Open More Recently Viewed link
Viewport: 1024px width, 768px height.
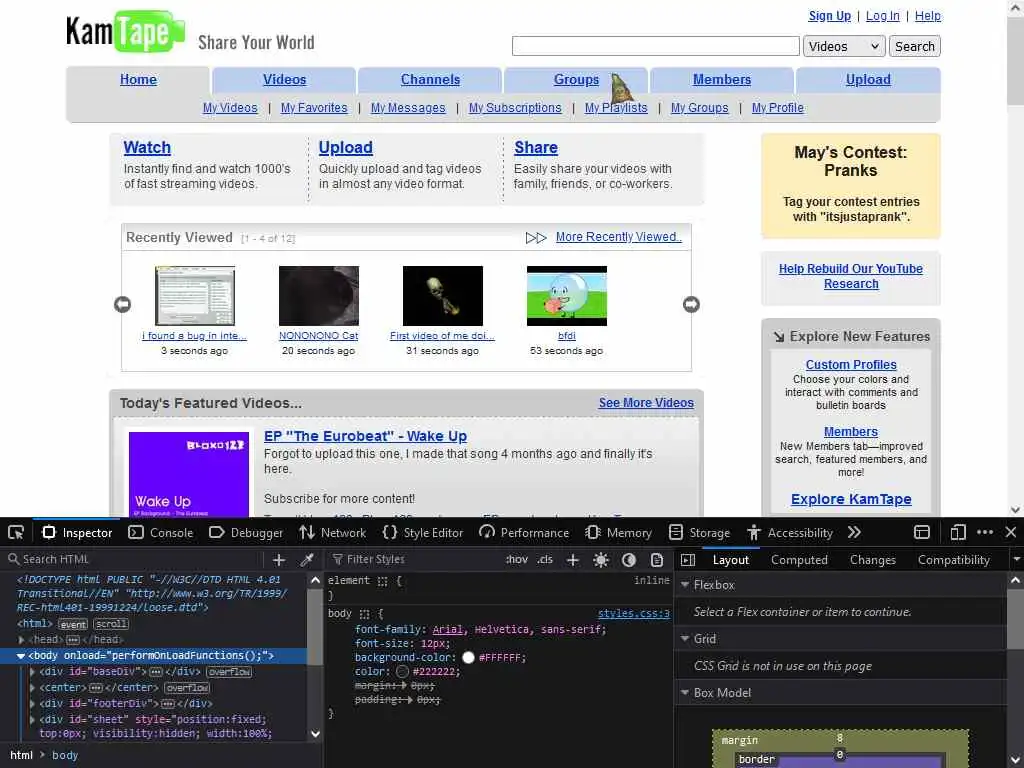pos(618,237)
